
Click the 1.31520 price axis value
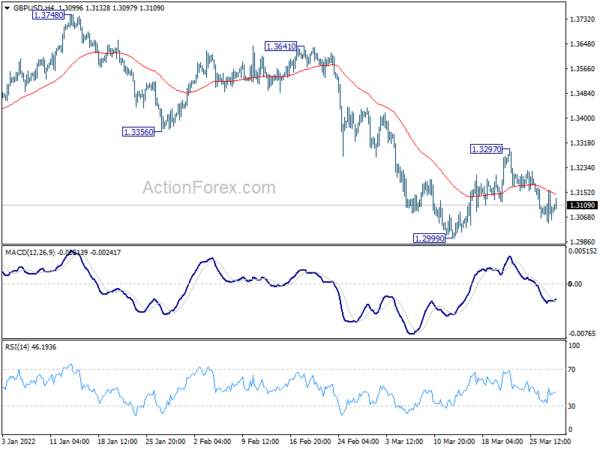tap(582, 192)
